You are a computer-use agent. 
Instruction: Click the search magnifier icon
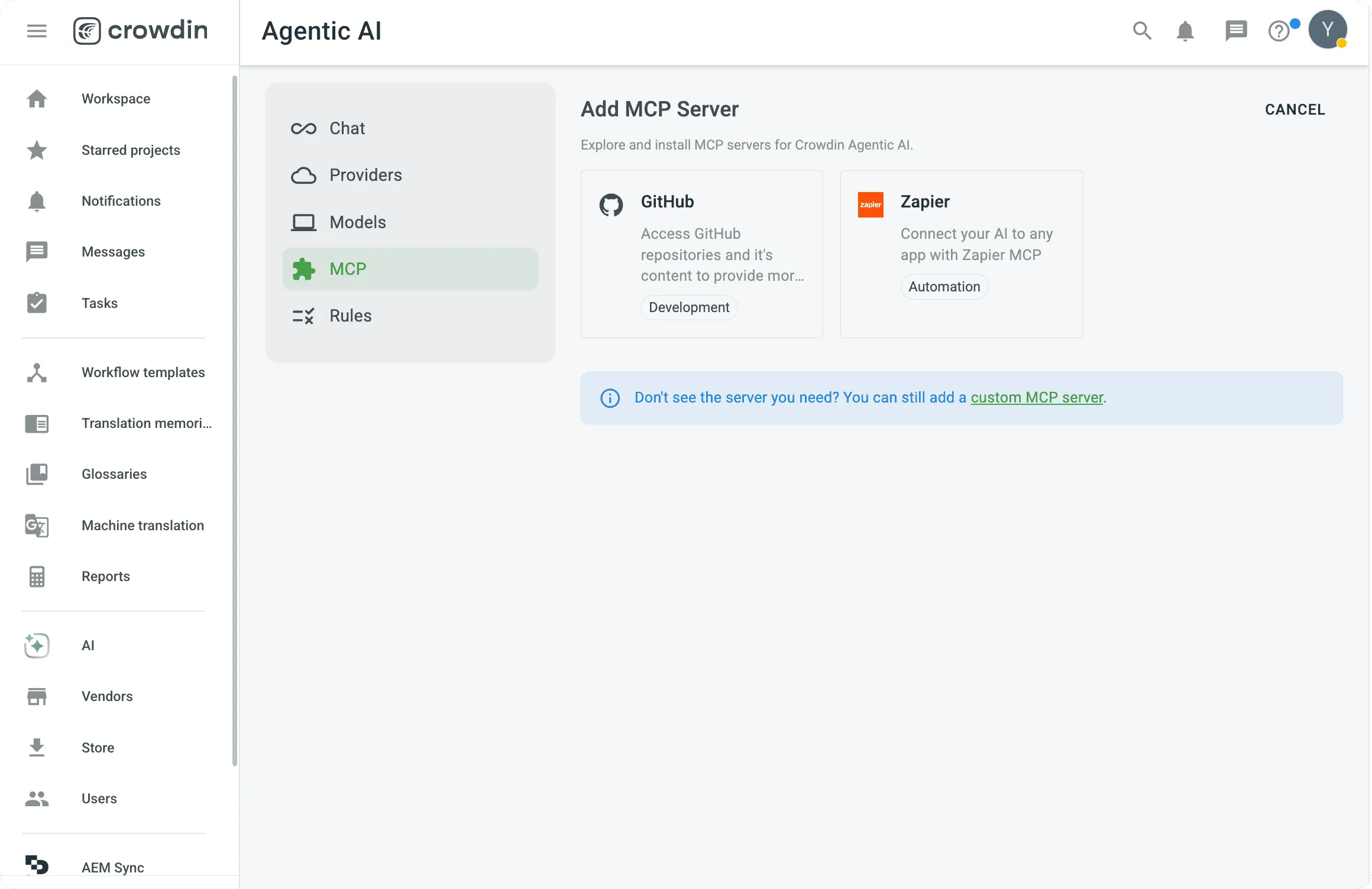click(x=1142, y=31)
